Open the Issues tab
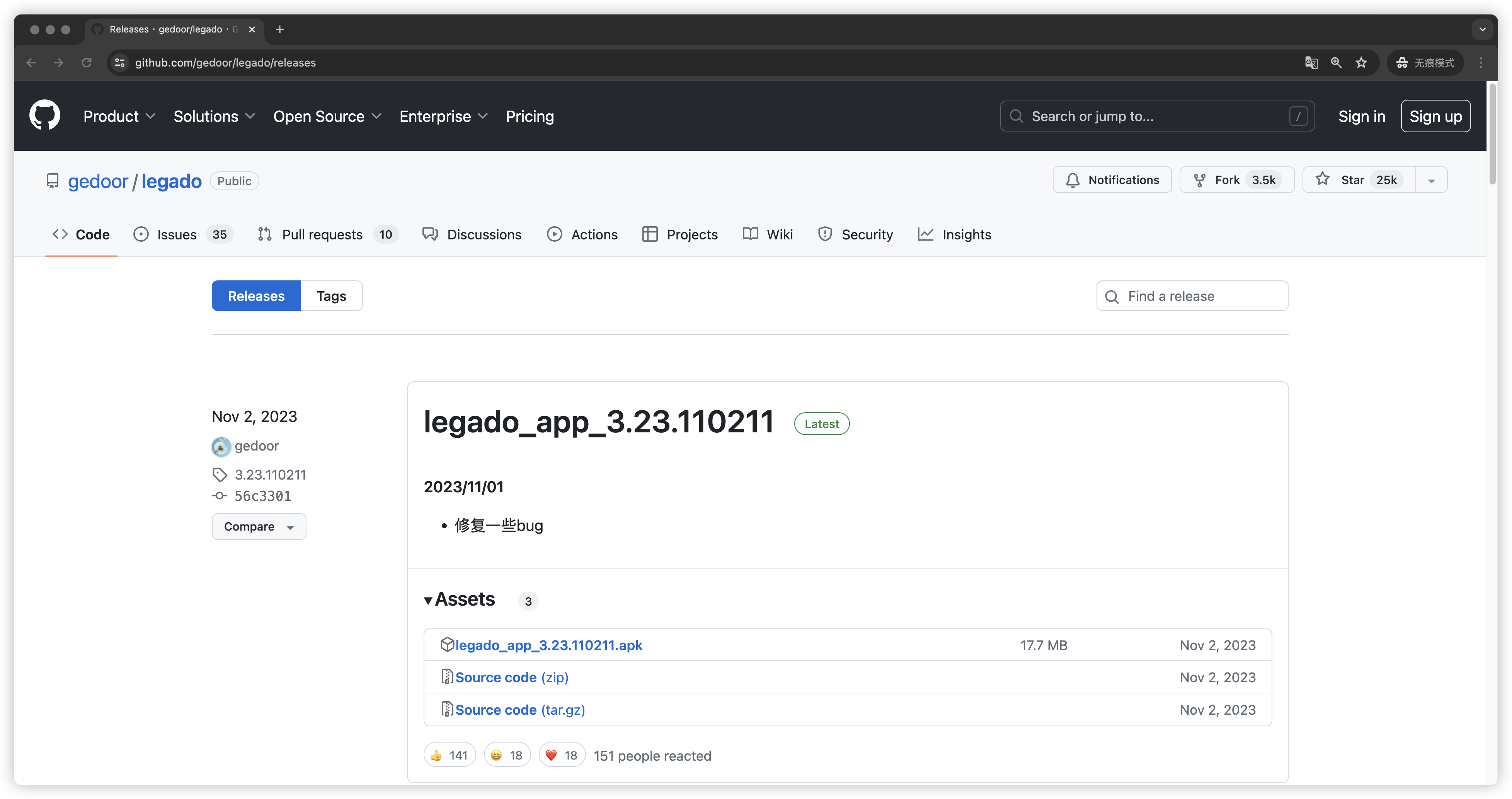 (x=183, y=234)
